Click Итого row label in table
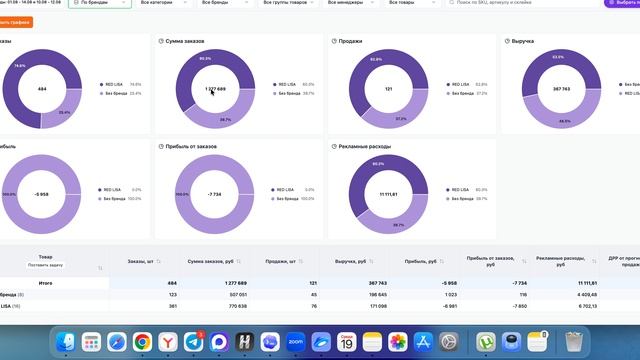 (x=45, y=283)
